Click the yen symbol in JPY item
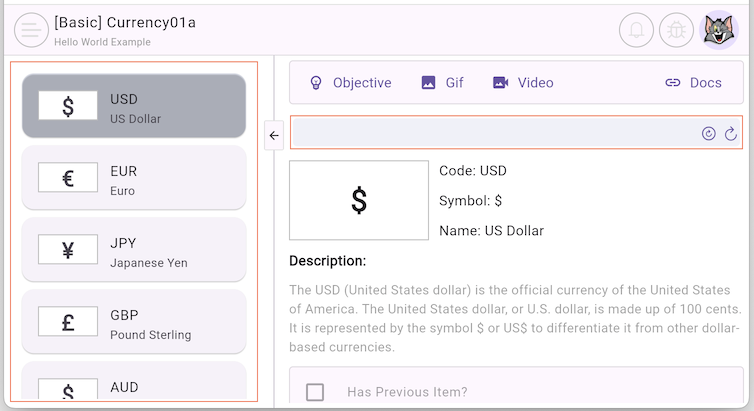This screenshot has width=754, height=411. pyautogui.click(x=68, y=250)
